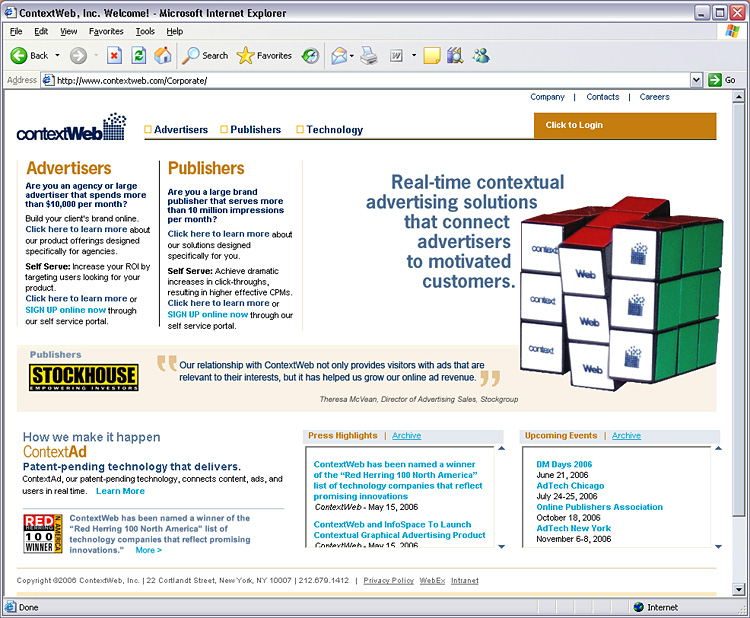750x618 pixels.
Task: Open the Upcoming Events Archive link
Action: click(626, 435)
